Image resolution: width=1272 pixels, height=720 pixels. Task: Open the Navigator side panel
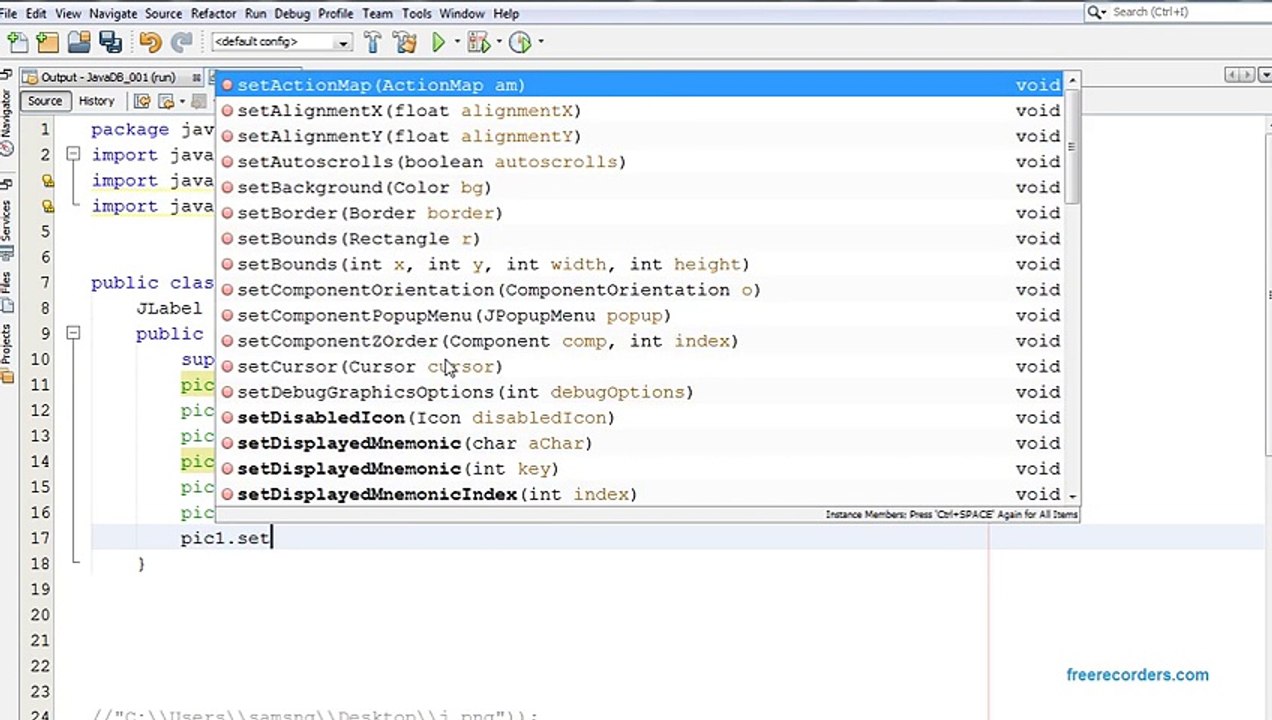click(x=6, y=120)
